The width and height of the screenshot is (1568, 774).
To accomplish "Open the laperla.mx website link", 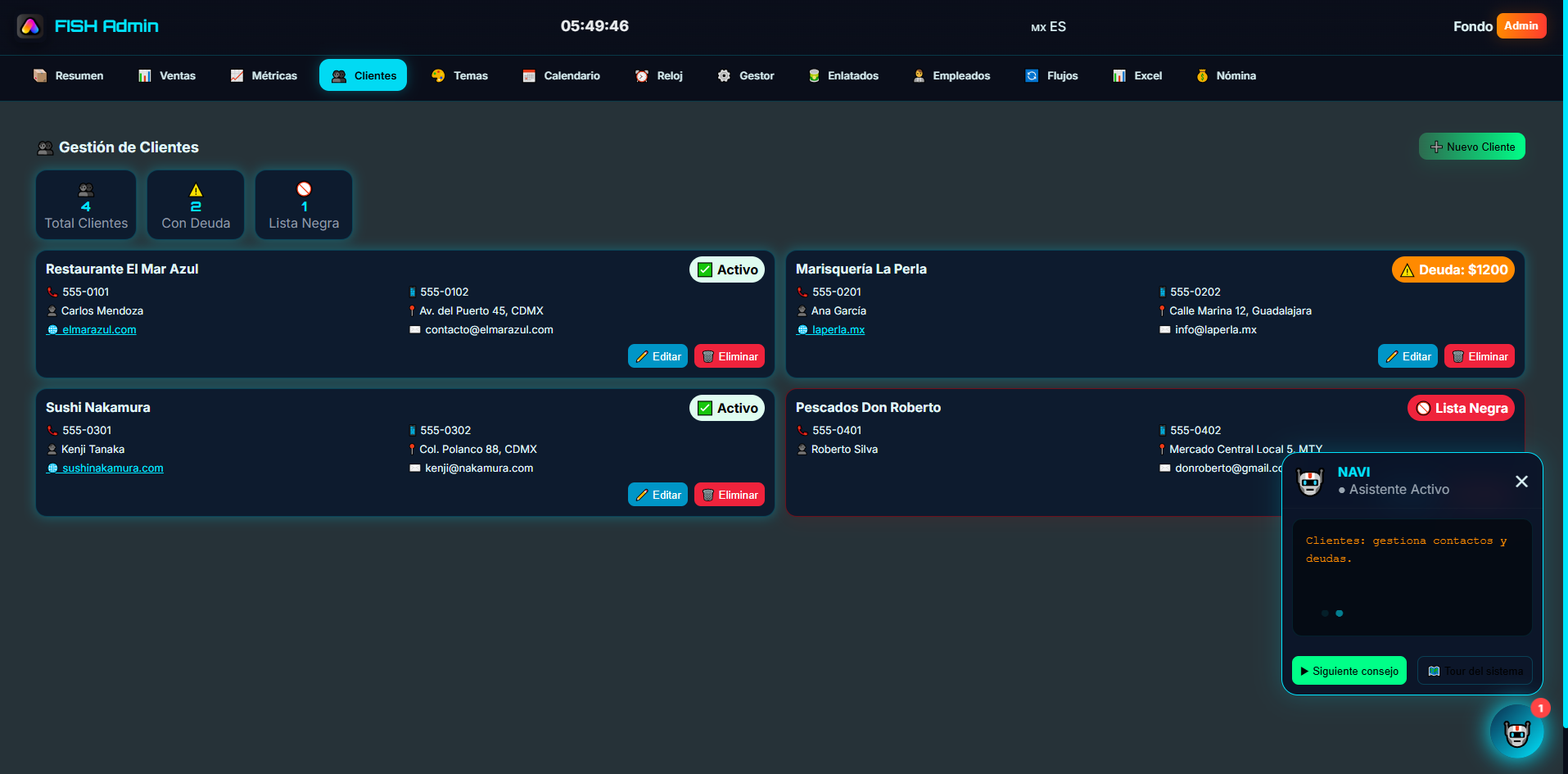I will (838, 330).
